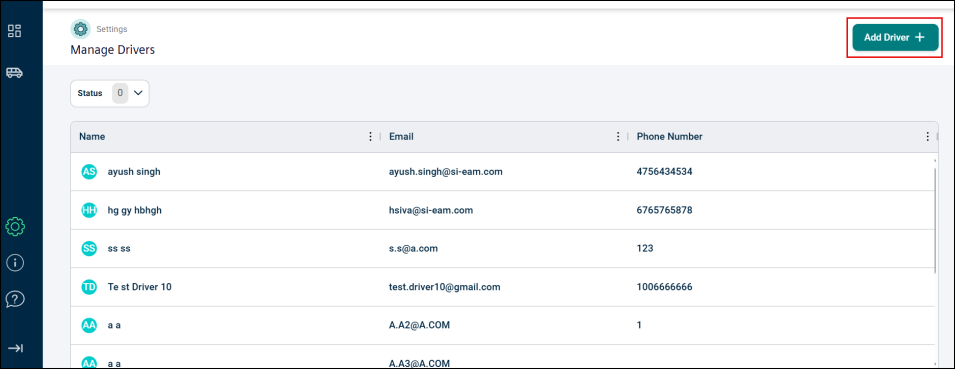The width and height of the screenshot is (955, 369).
Task: Click the Add Driver button
Action: [x=895, y=37]
